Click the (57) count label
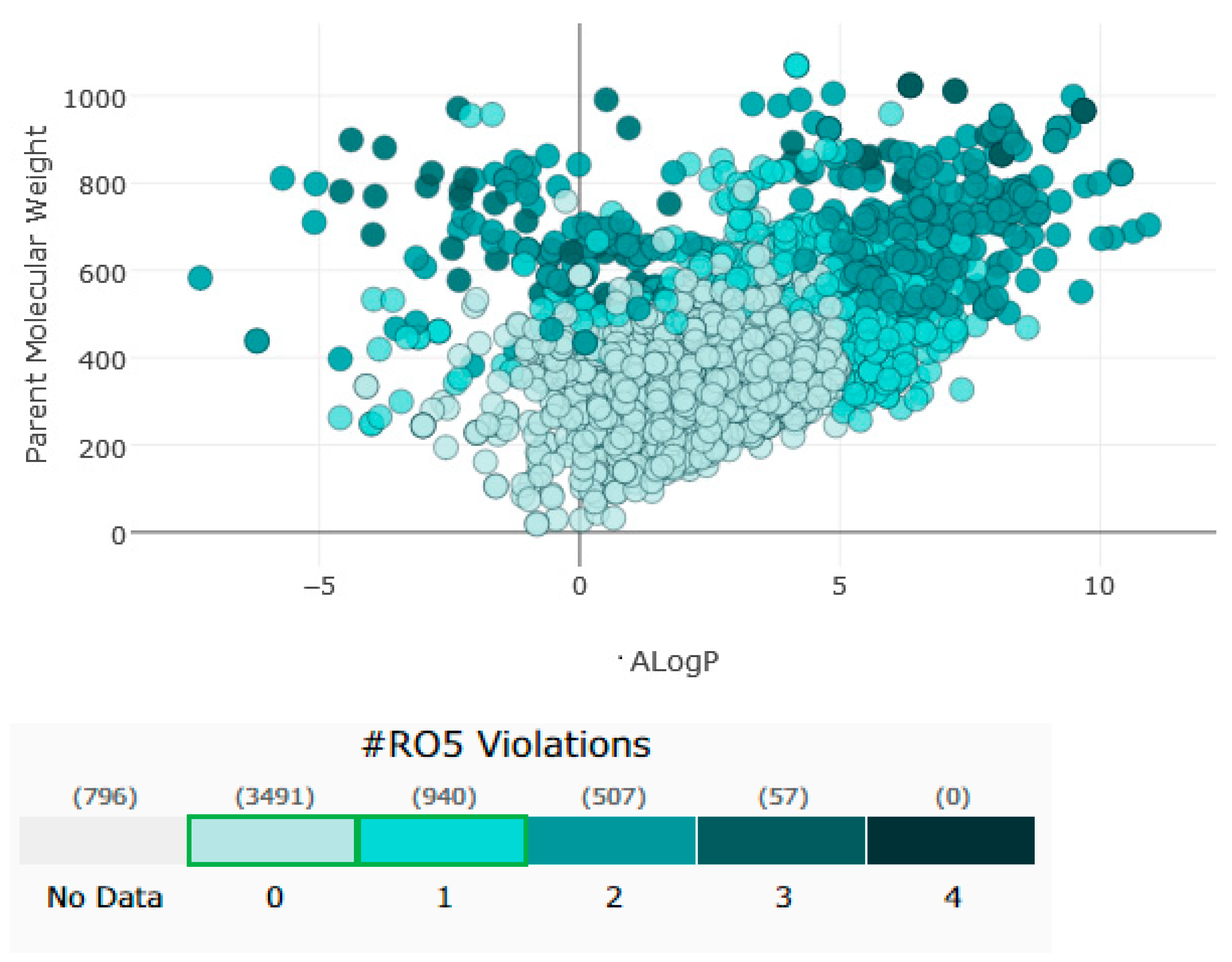This screenshot has height=962, width=1232. click(783, 797)
